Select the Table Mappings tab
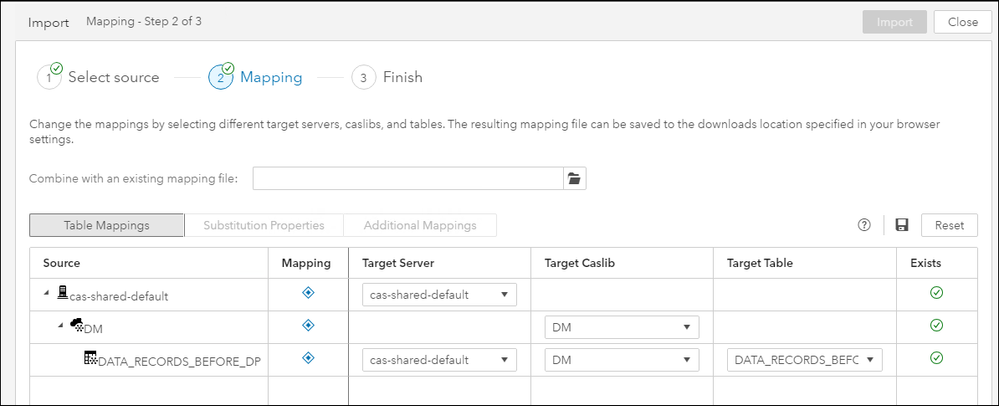The width and height of the screenshot is (999, 406). pos(106,225)
